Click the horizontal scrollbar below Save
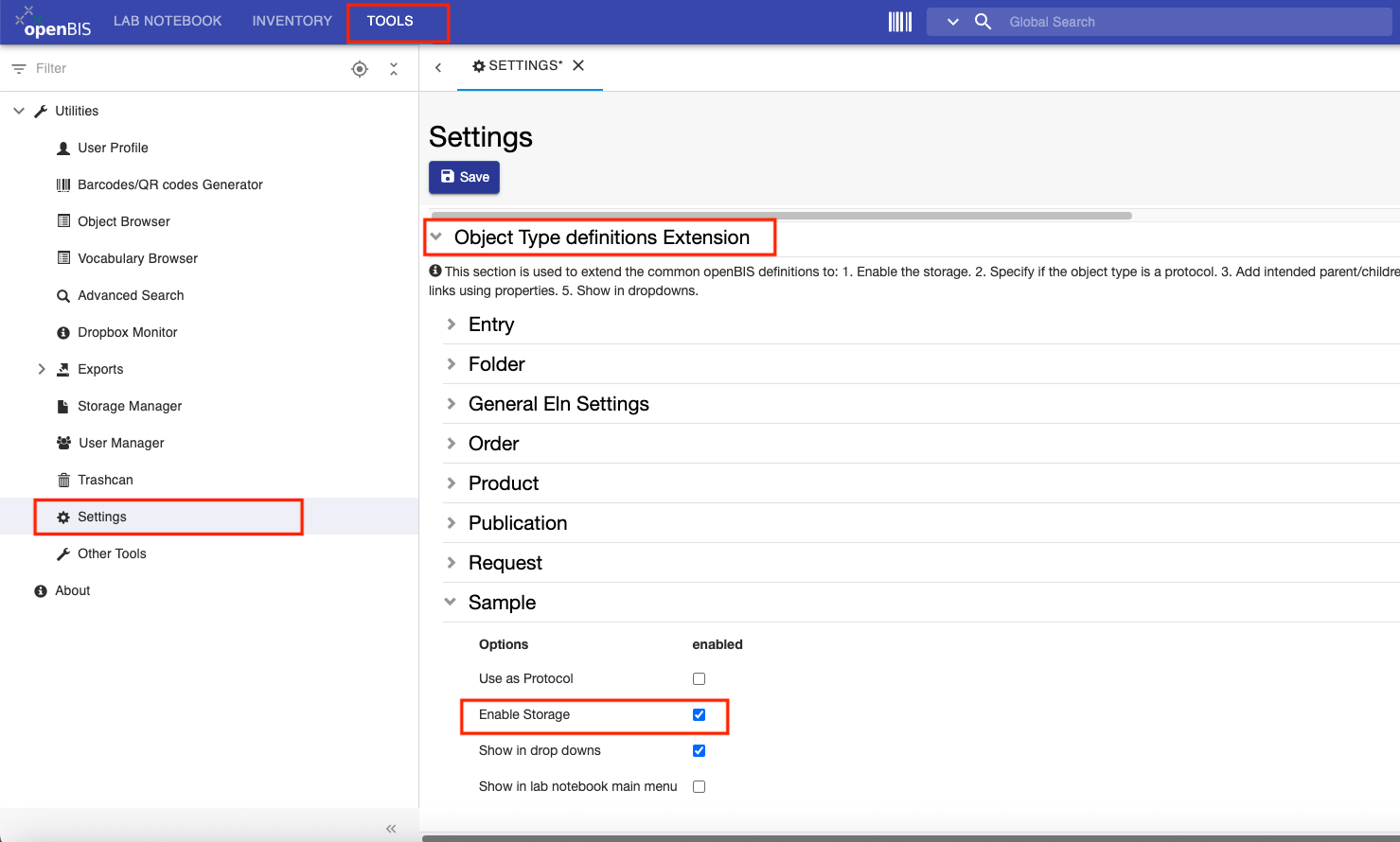 coord(781,216)
